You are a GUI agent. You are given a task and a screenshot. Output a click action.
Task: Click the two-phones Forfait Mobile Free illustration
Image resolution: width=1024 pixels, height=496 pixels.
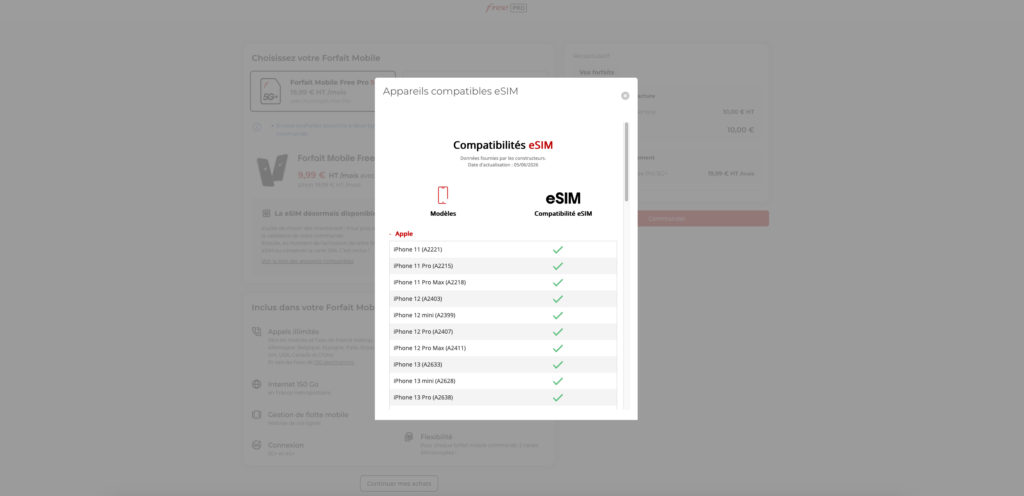pos(272,171)
